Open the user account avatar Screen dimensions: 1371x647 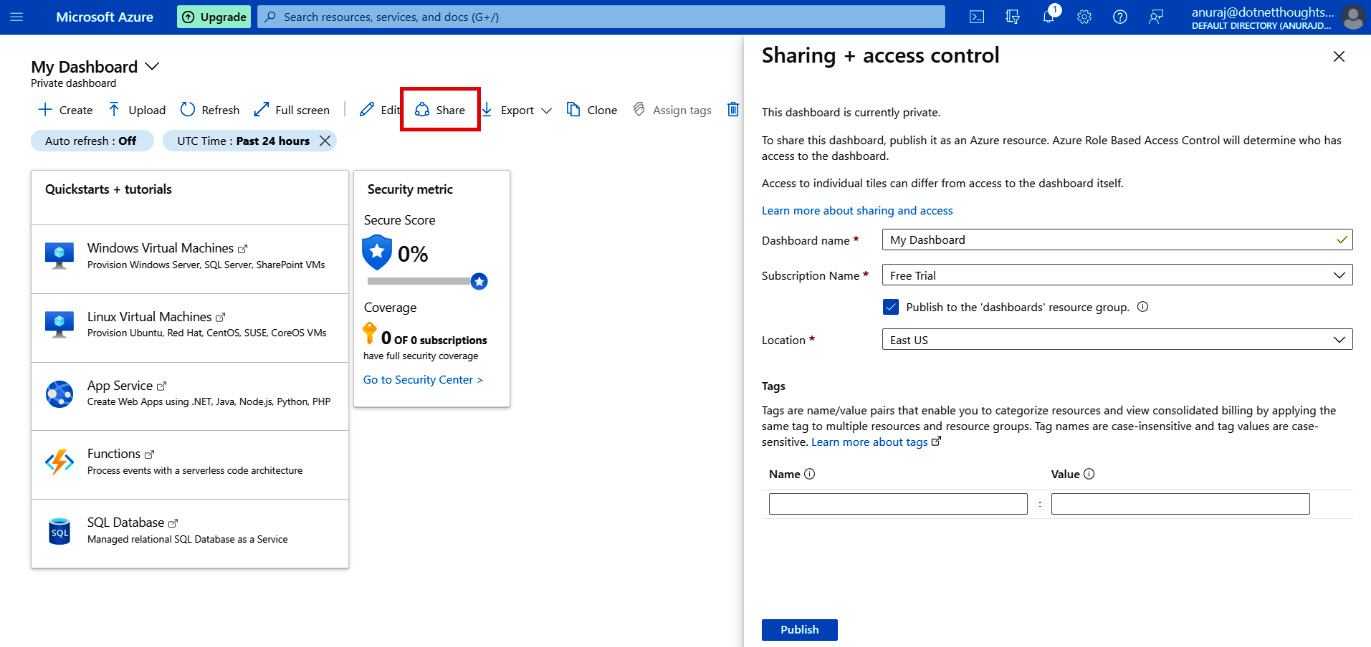click(x=1353, y=16)
